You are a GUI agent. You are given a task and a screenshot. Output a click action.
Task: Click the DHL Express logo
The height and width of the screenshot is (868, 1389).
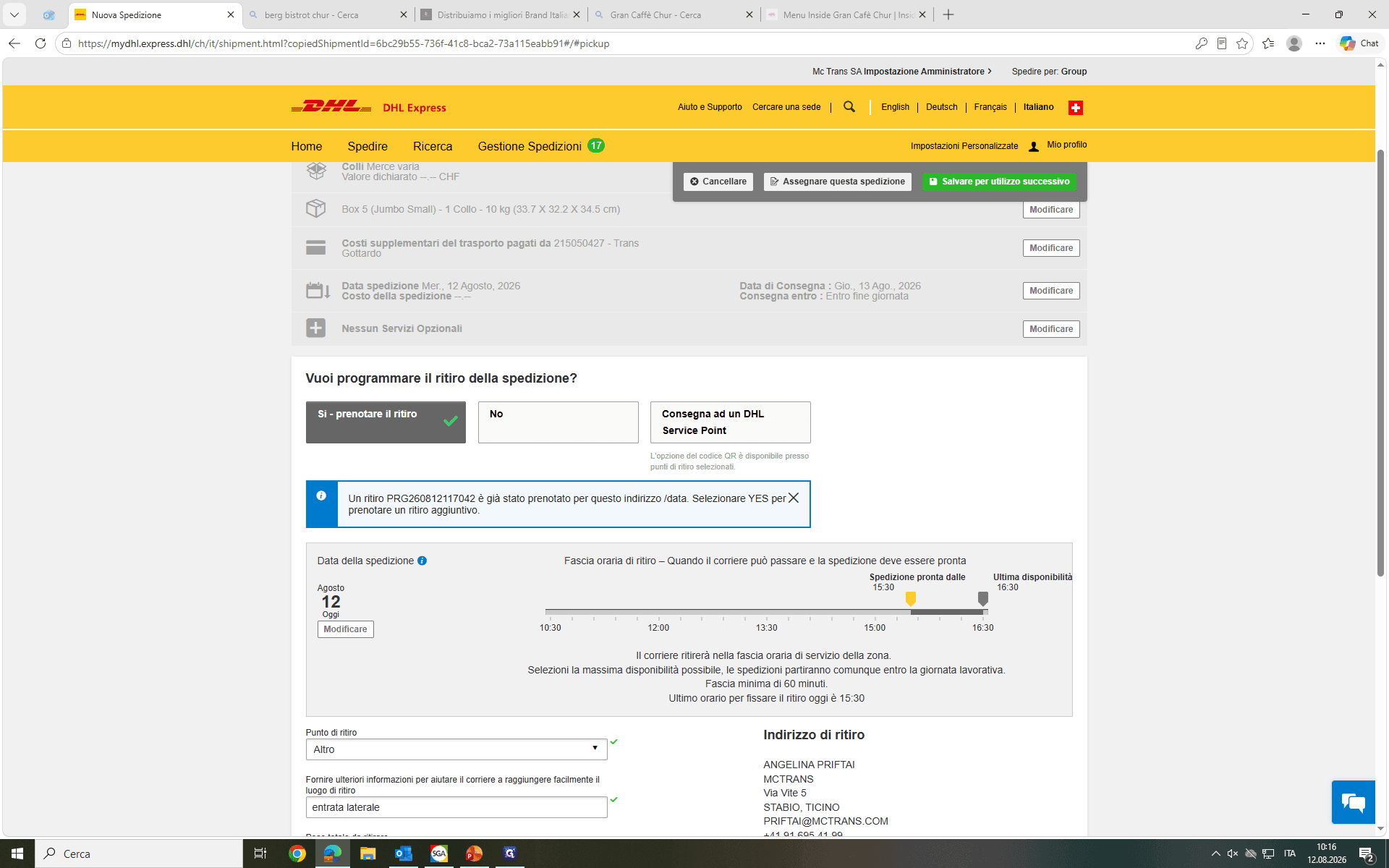368,107
